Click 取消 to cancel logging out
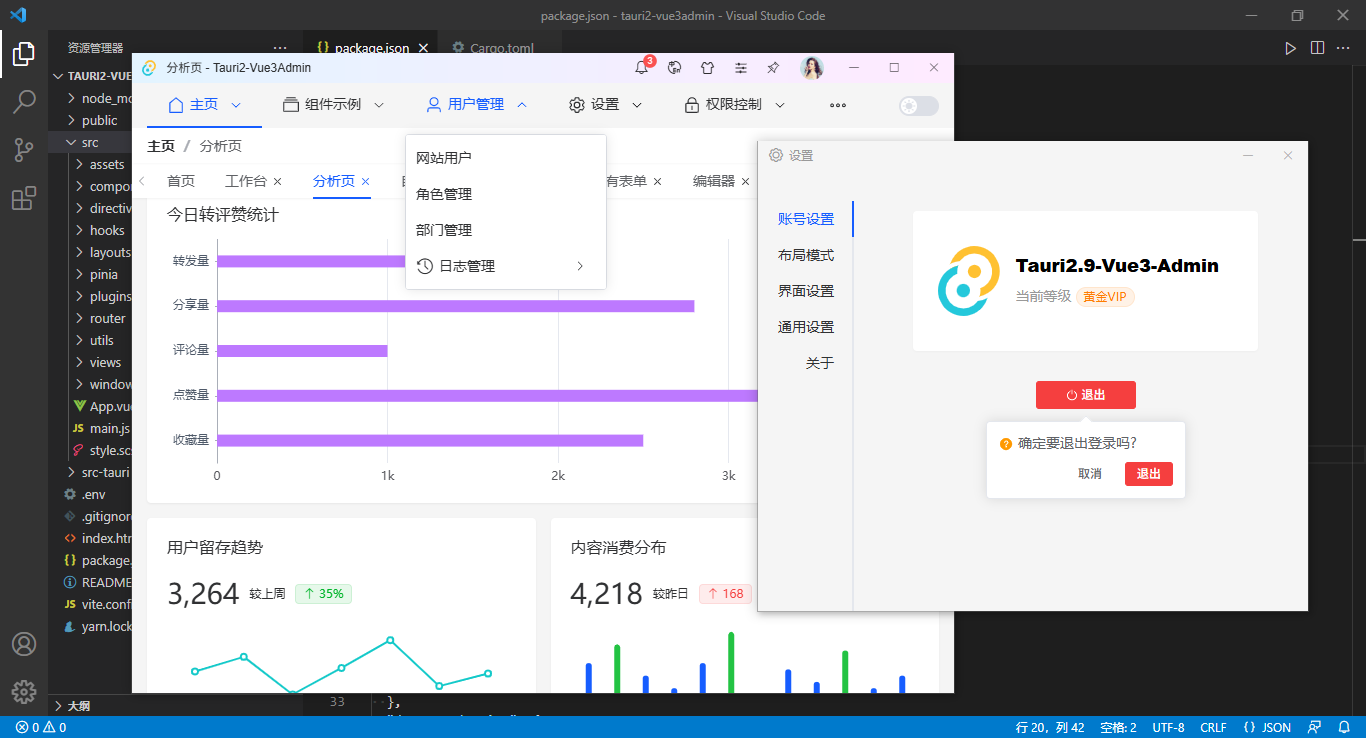The height and width of the screenshot is (738, 1366). click(1092, 473)
